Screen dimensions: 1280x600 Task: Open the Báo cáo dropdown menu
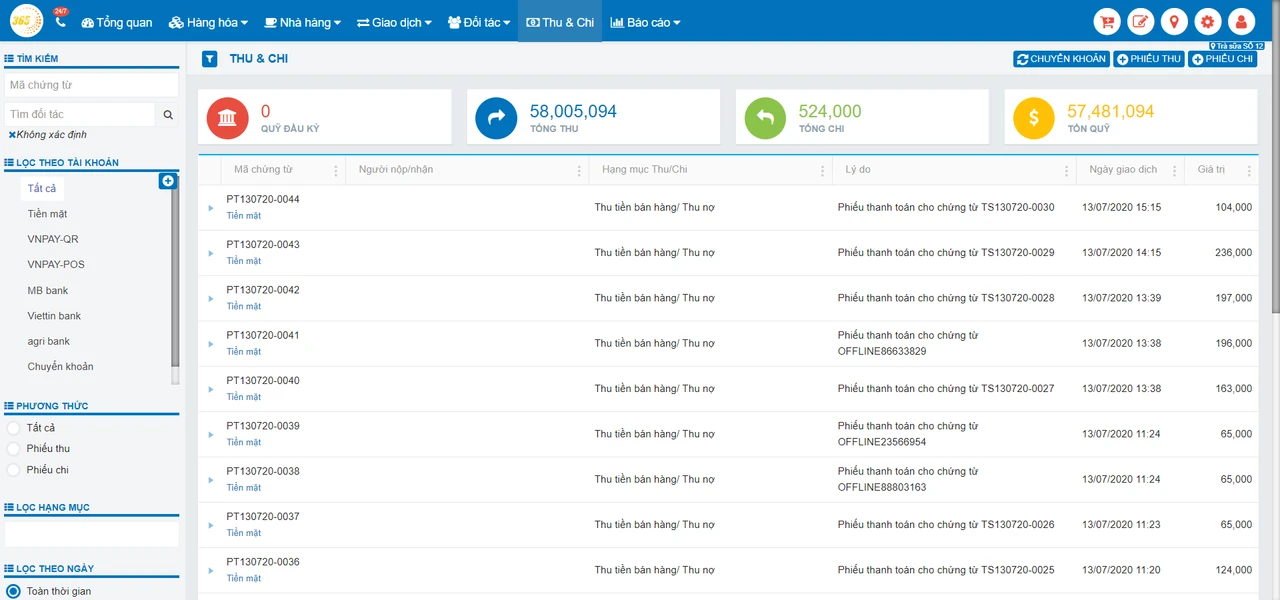[x=645, y=22]
